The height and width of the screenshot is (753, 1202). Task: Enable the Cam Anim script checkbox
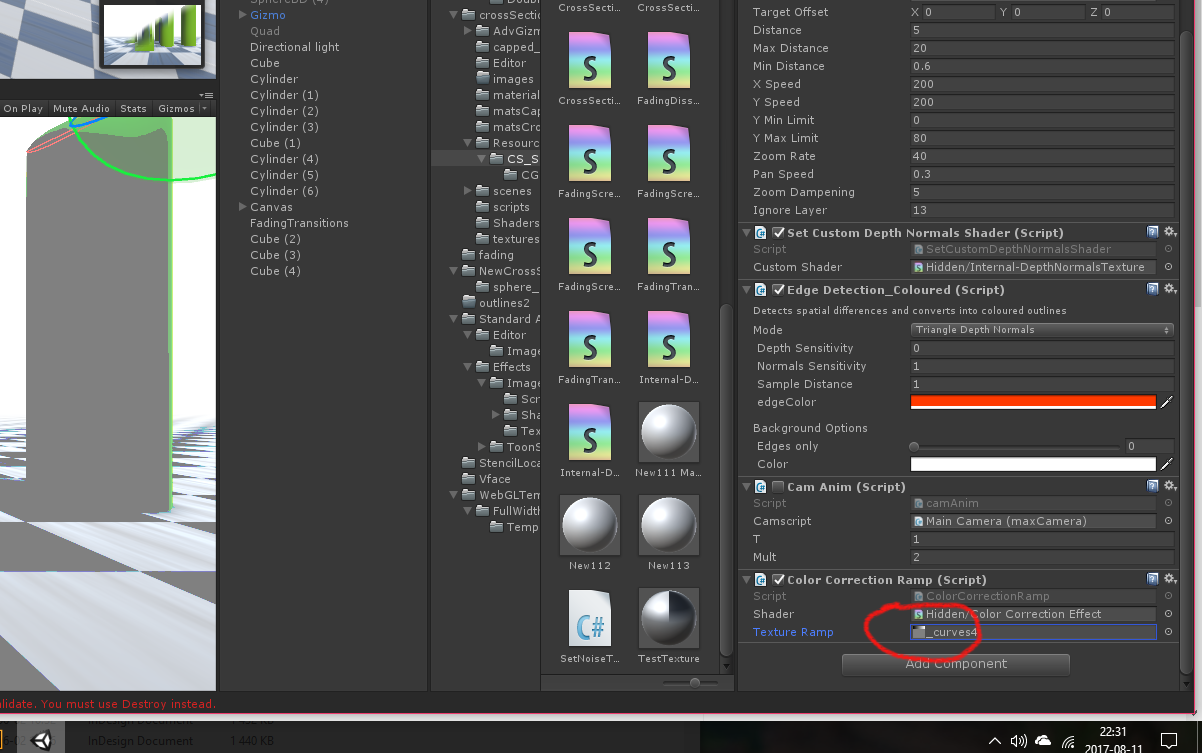click(777, 486)
